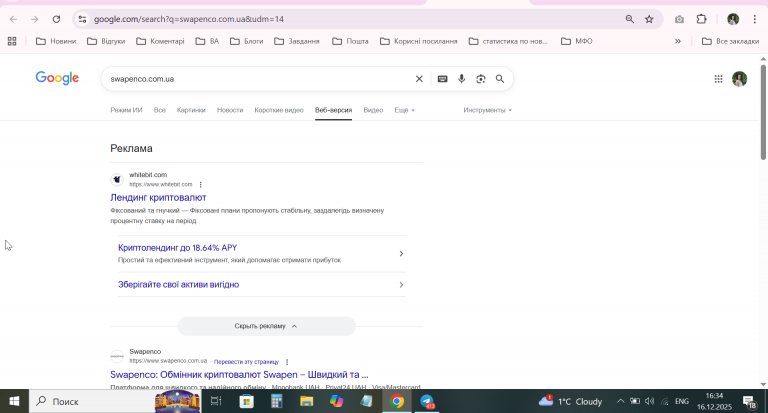Submit search with the magnifier icon

pos(500,79)
